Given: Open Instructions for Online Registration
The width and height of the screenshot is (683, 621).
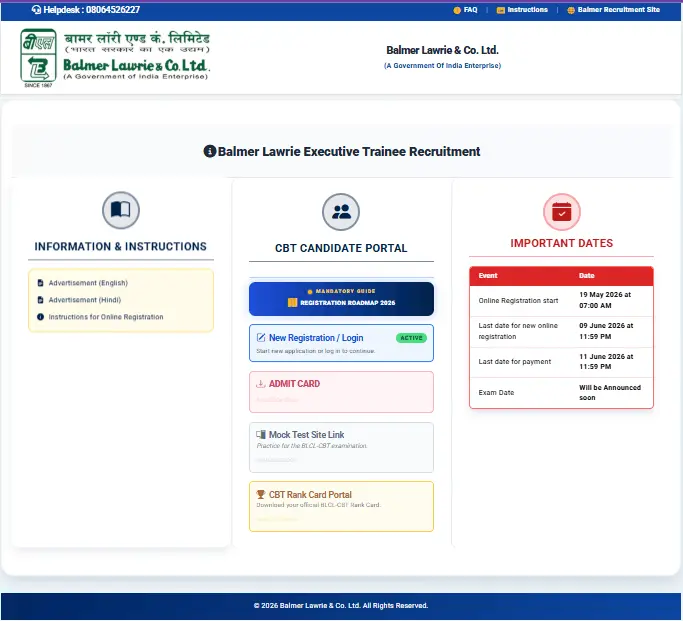Looking at the screenshot, I should click(106, 317).
